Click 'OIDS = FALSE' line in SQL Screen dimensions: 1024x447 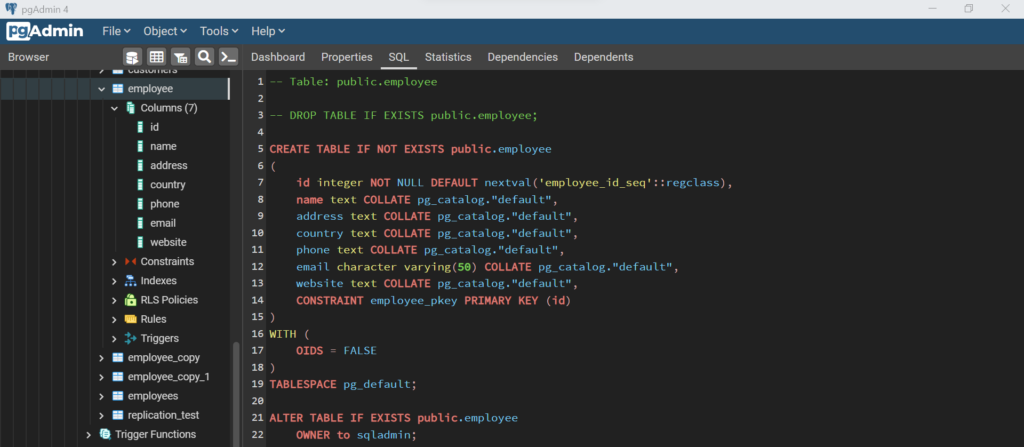pos(336,350)
